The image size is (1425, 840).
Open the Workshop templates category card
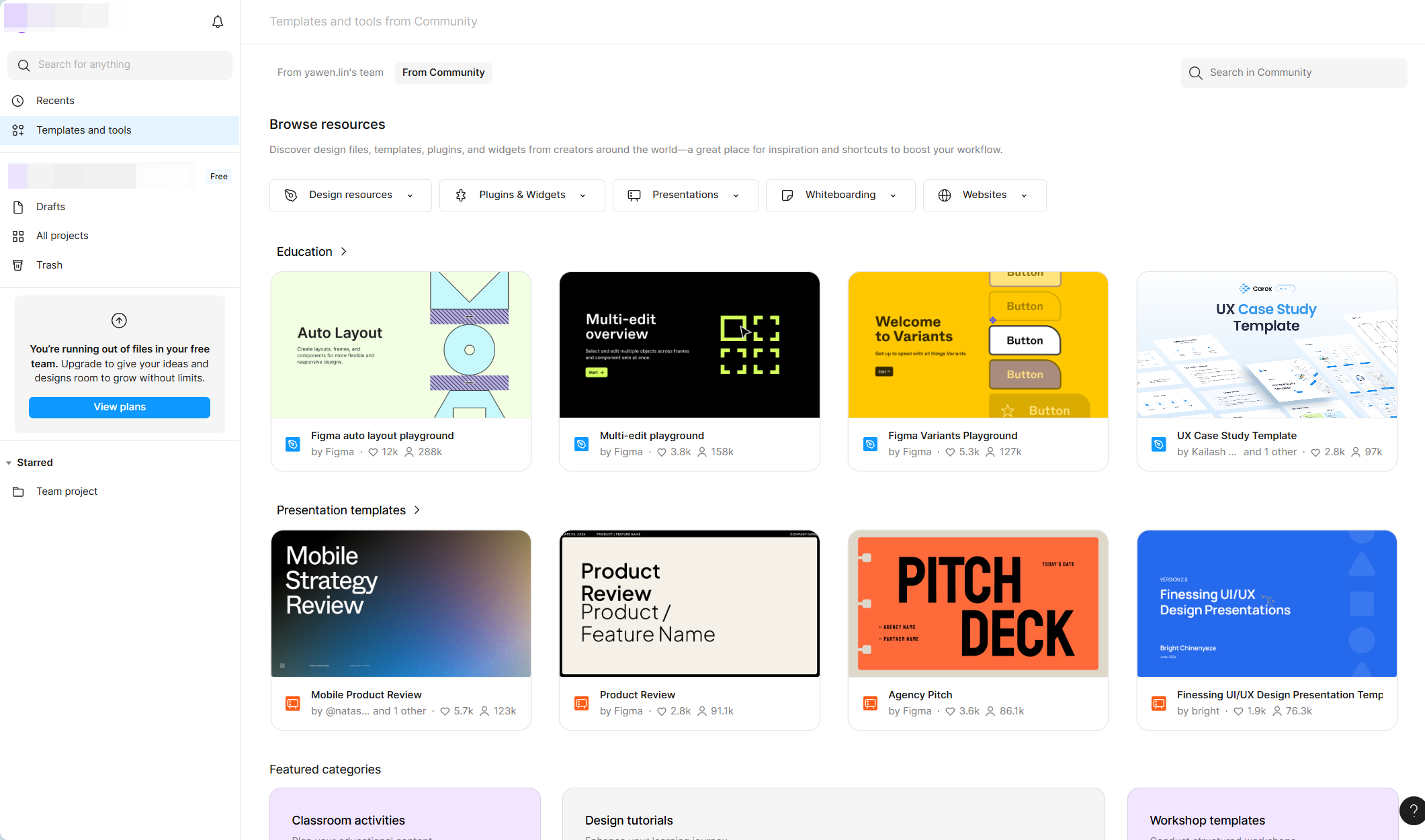1263,814
